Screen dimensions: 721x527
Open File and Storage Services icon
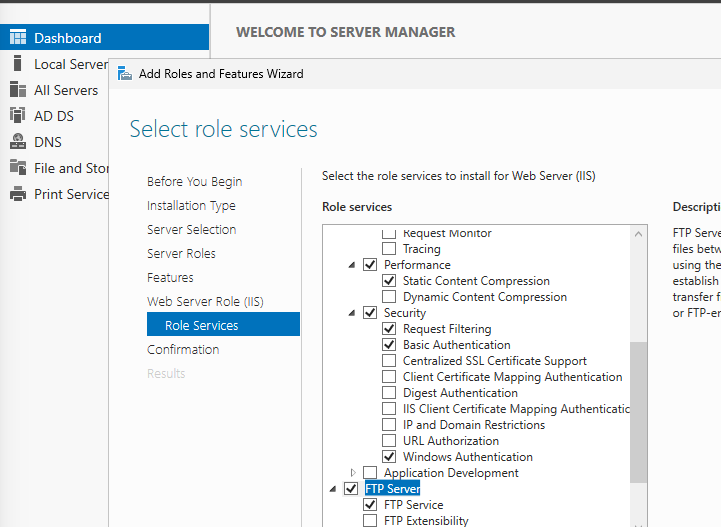click(17, 168)
